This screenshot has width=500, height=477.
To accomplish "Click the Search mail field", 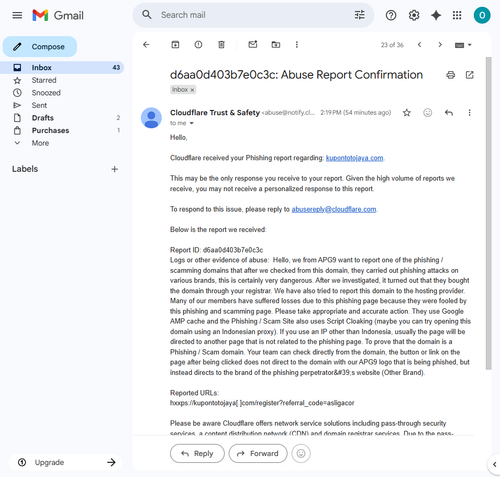I will point(253,15).
